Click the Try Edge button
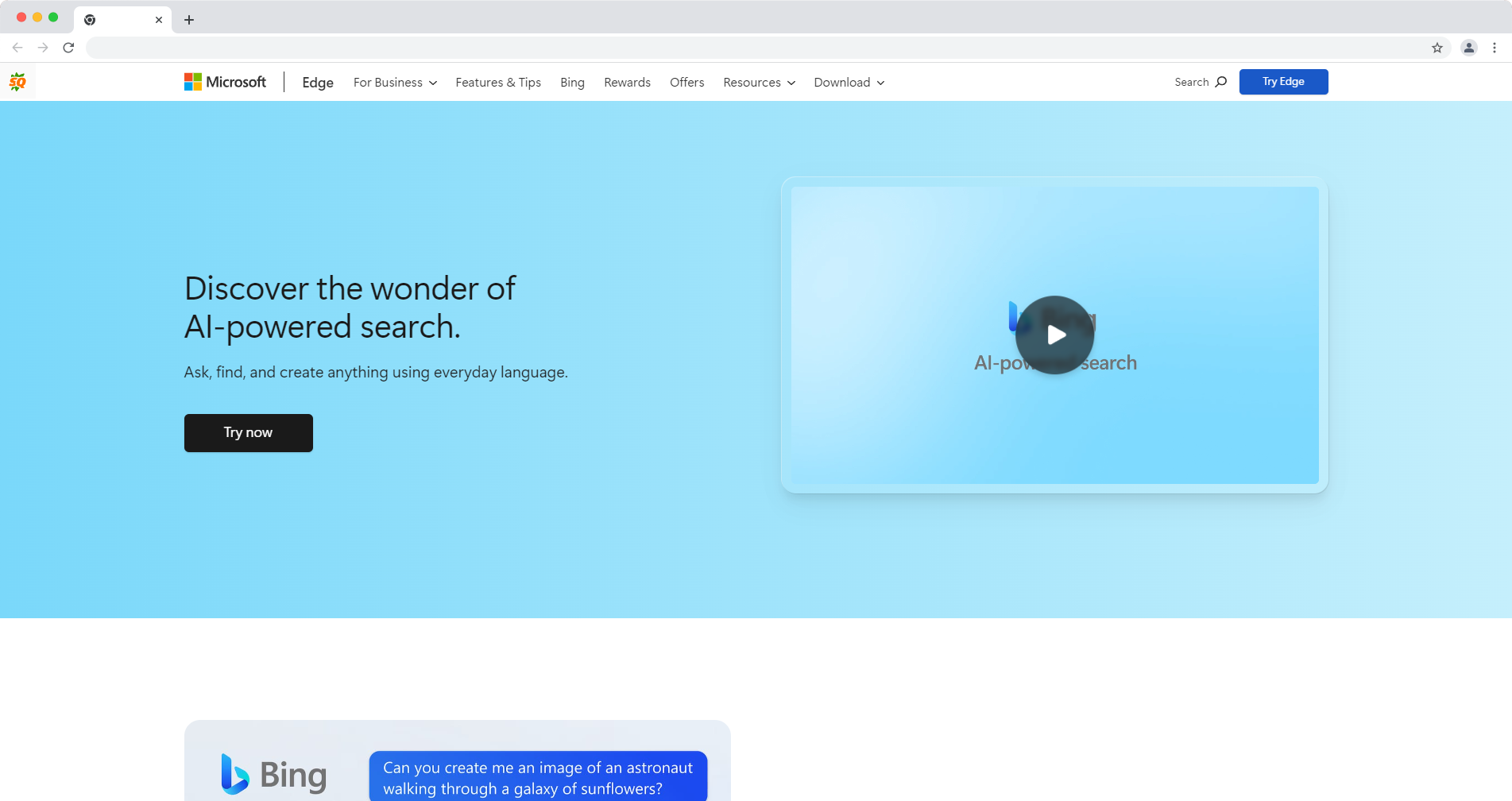This screenshot has height=801, width=1512. coord(1282,81)
